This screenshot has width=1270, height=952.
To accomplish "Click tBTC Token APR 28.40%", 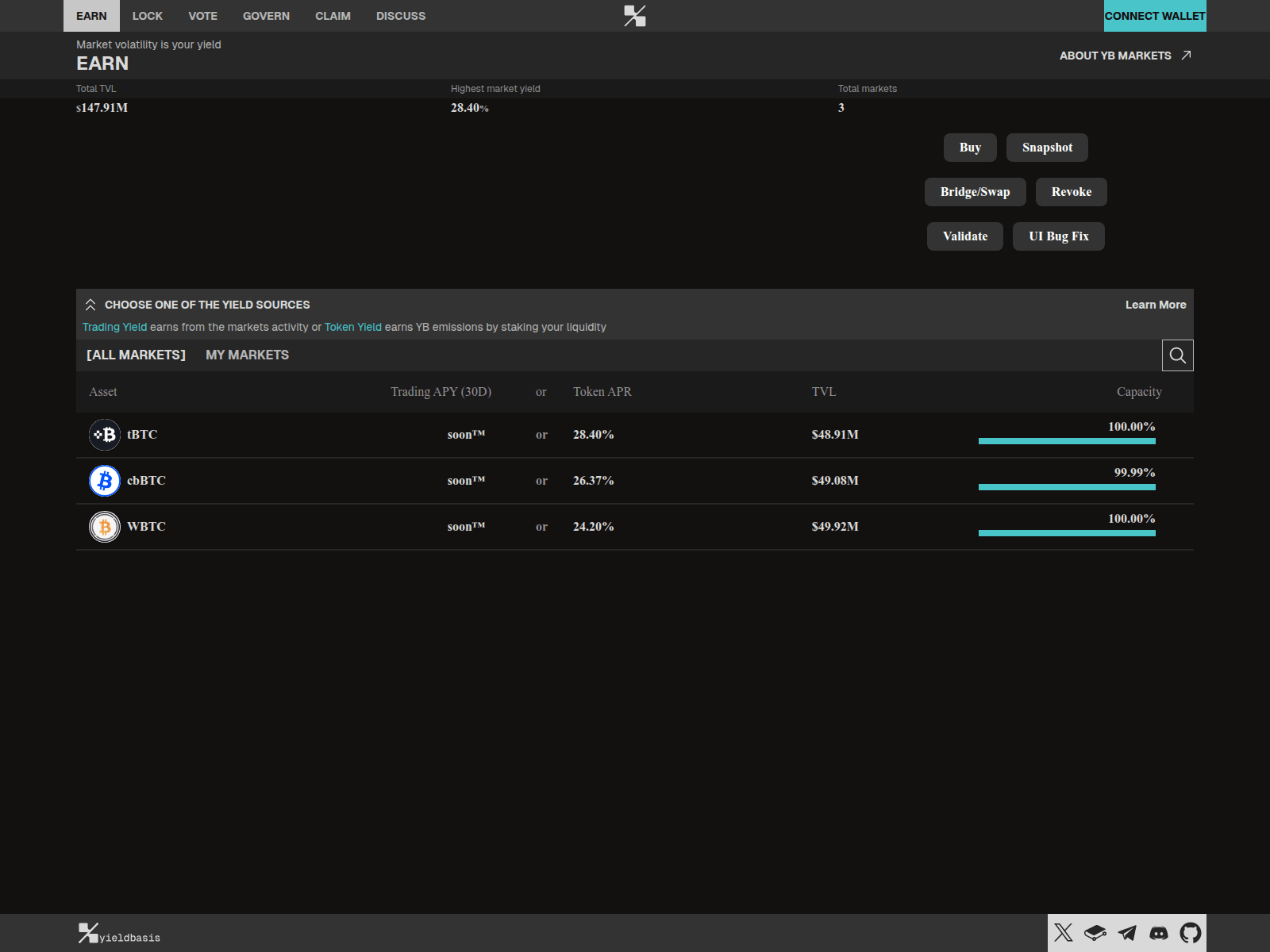I will (x=594, y=435).
